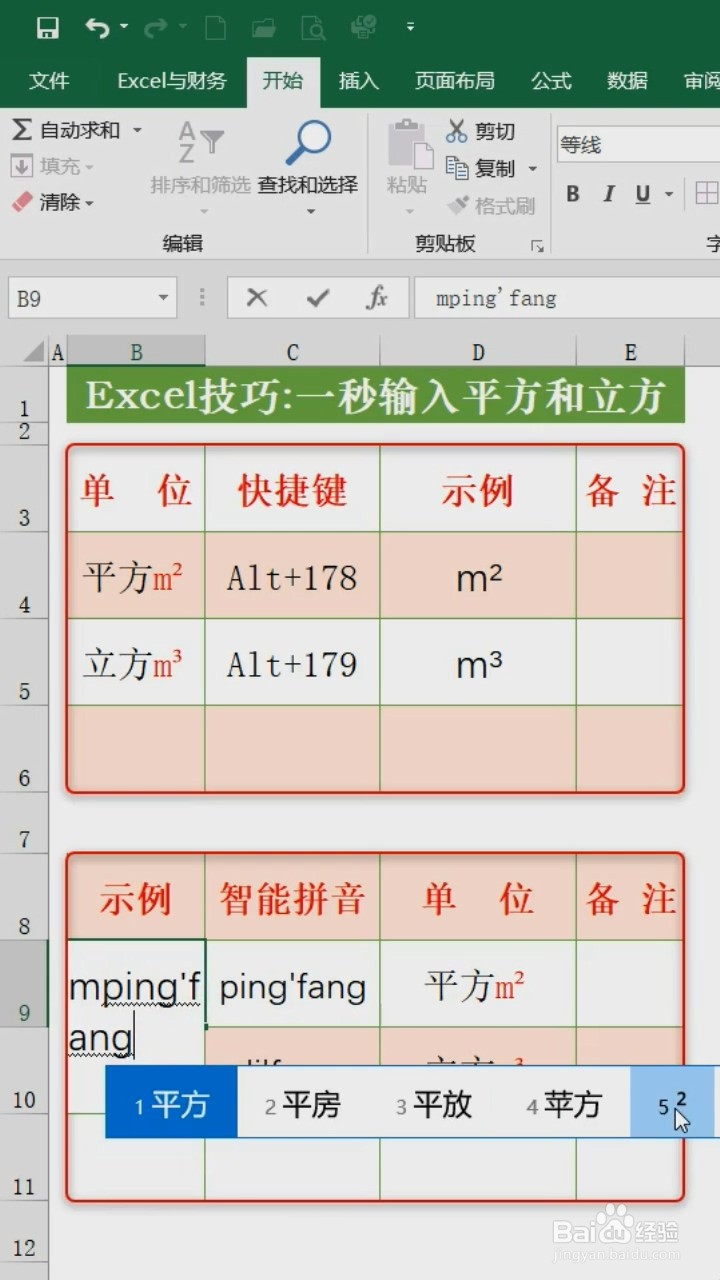Viewport: 720px width, 1280px height.
Task: Expand the 自动求和 dropdown arrow
Action: click(x=137, y=130)
